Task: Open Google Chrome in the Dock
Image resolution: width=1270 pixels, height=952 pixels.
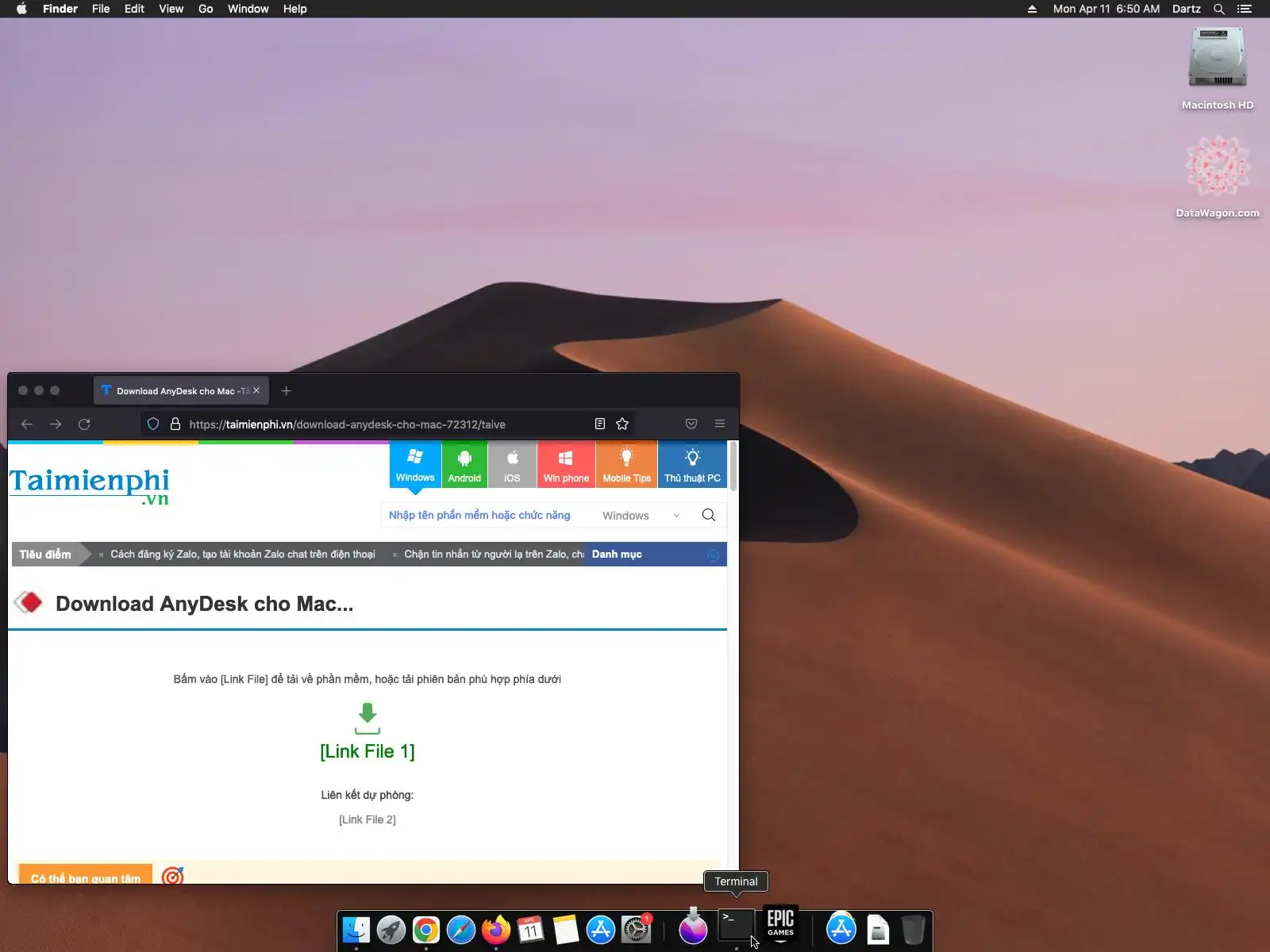Action: coord(425,930)
